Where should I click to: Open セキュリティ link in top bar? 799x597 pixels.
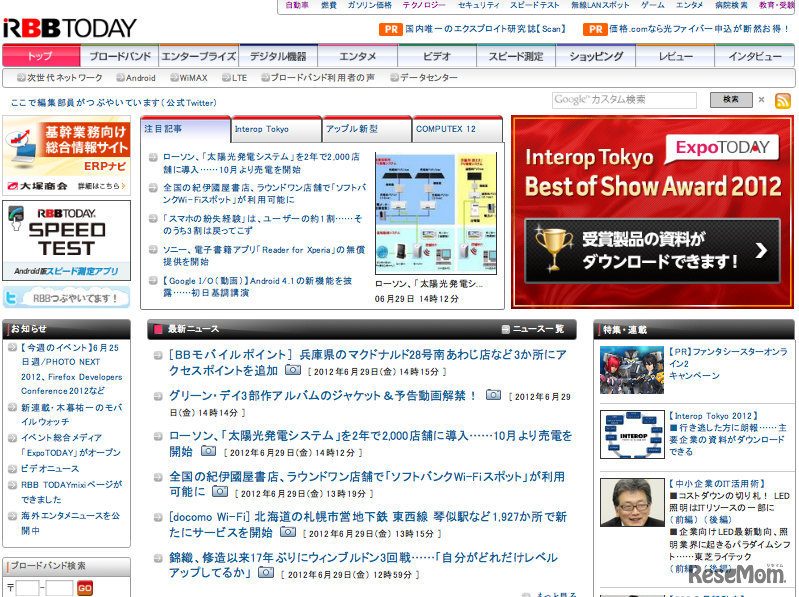point(478,5)
